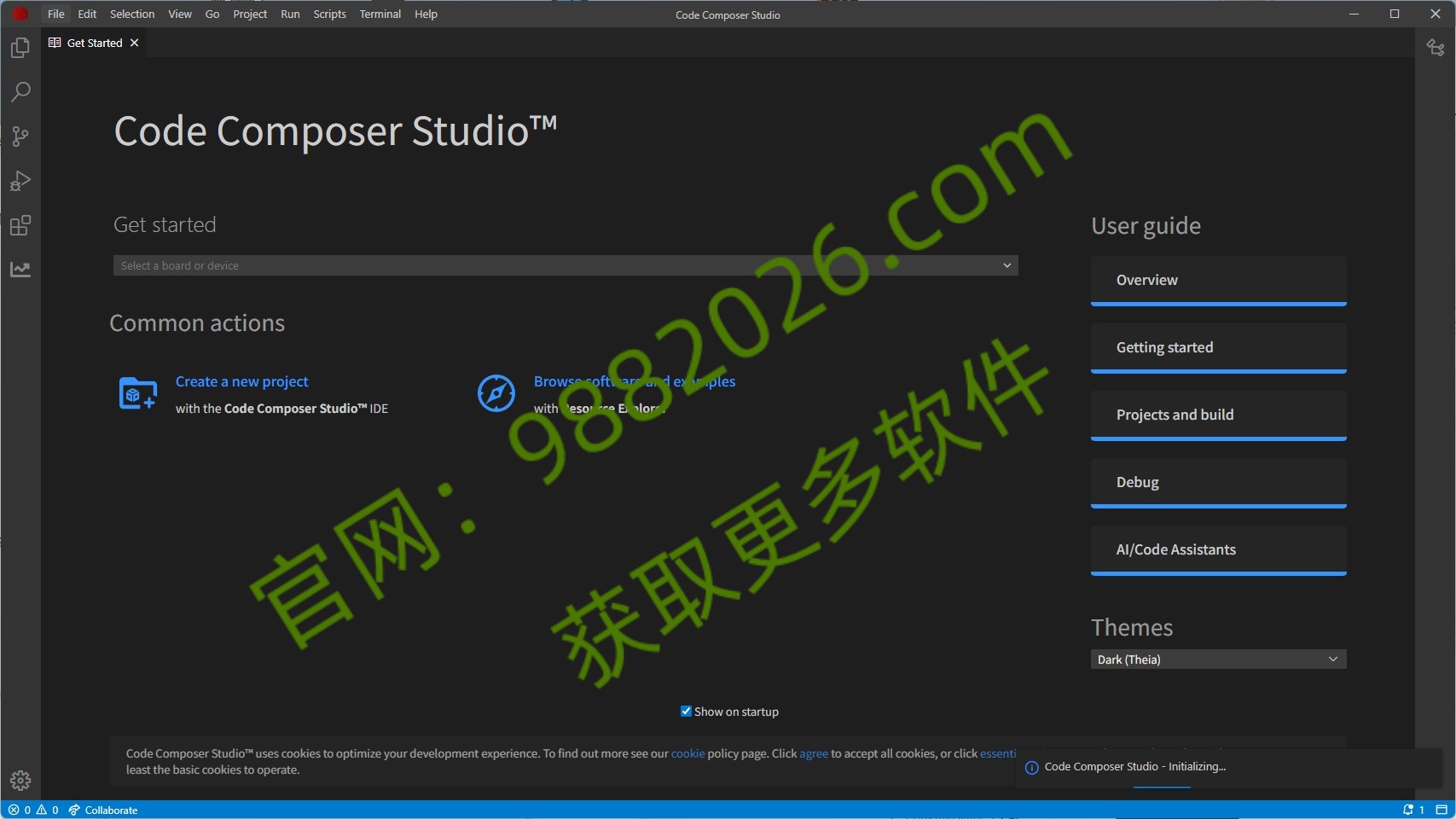The image size is (1456, 819).
Task: Toggle bottom panel icon in status bar
Action: (1441, 810)
